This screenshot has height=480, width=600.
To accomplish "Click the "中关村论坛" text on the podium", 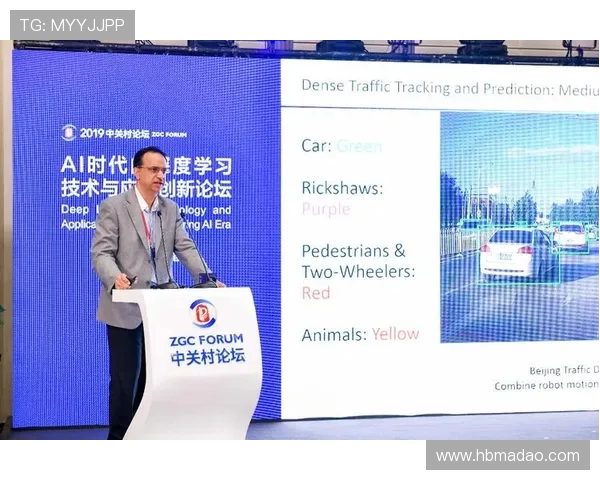I will coord(208,358).
